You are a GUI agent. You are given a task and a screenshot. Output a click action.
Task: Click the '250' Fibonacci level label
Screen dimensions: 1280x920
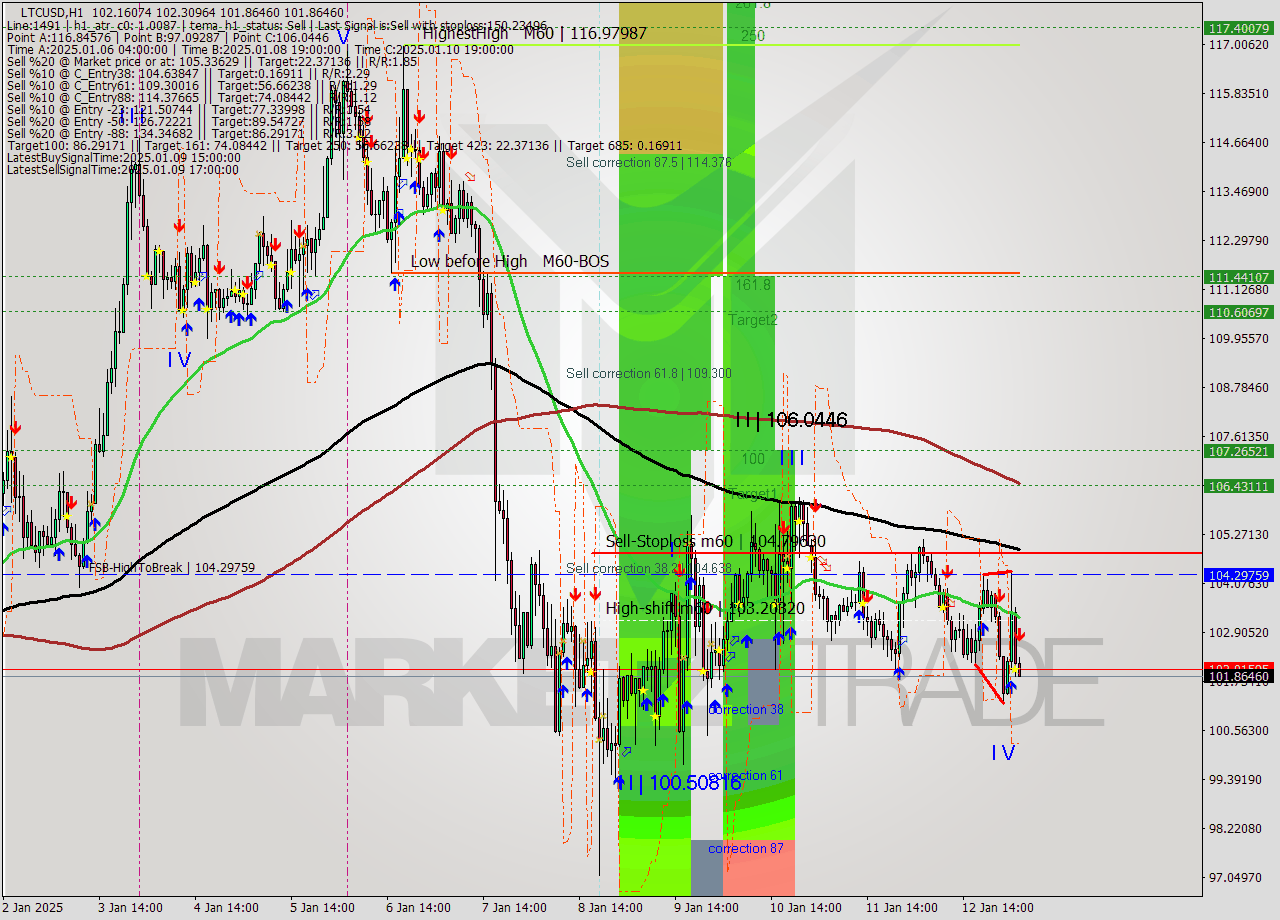point(753,35)
